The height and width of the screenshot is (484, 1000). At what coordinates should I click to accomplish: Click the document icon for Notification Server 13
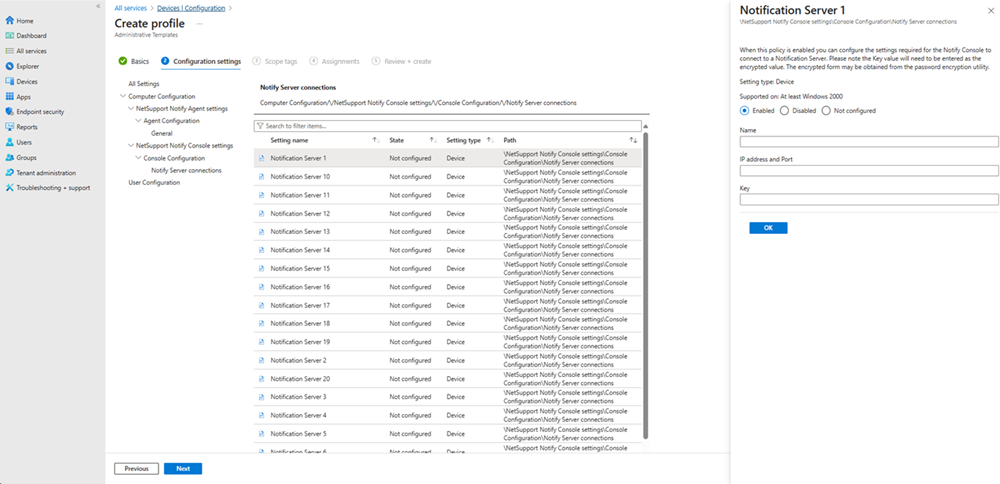click(x=261, y=231)
